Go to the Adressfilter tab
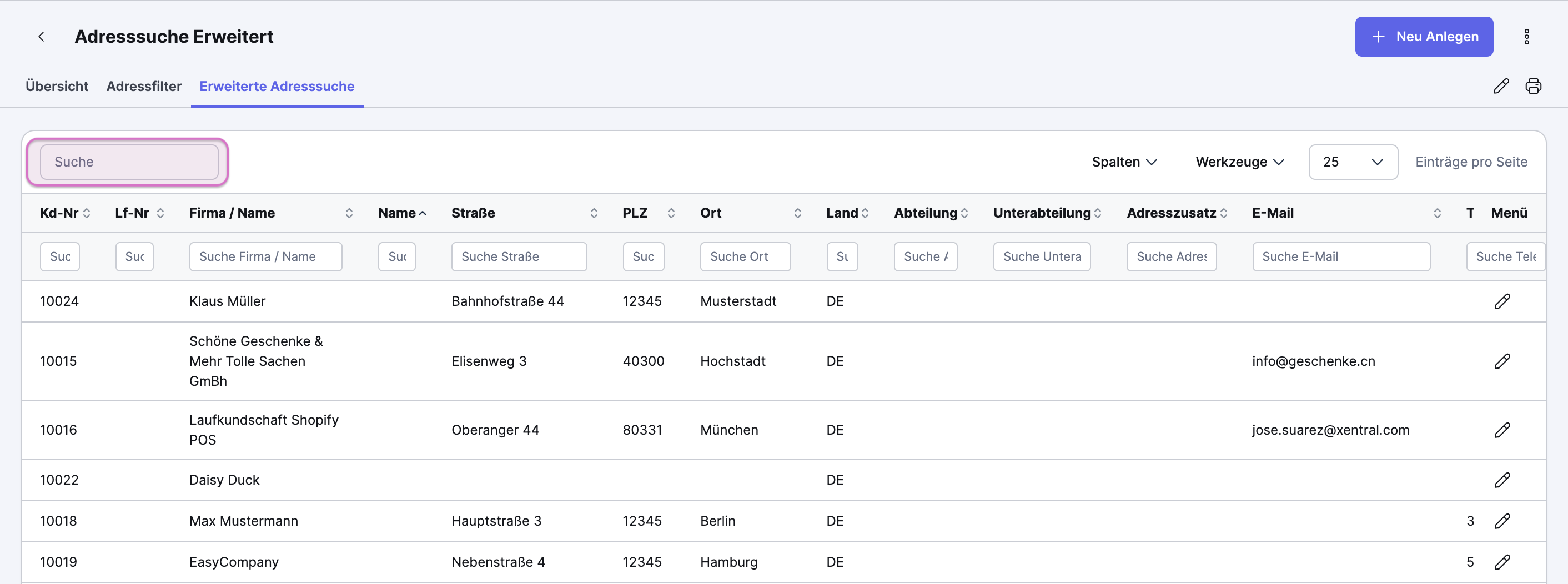The width and height of the screenshot is (1568, 584). pos(144,87)
